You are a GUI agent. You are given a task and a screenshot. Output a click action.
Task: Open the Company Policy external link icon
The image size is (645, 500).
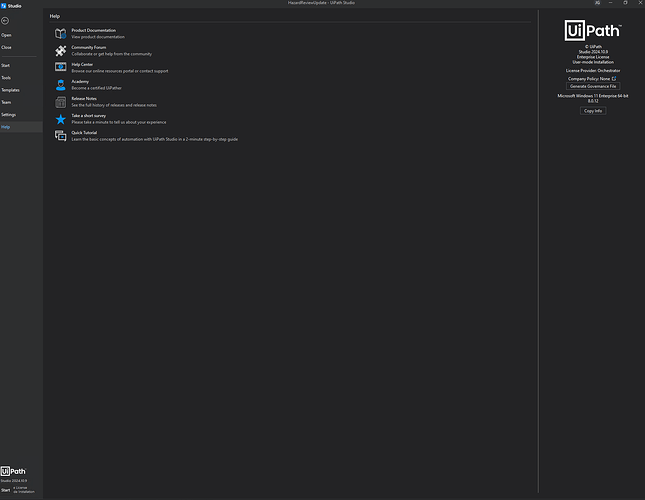[x=614, y=79]
